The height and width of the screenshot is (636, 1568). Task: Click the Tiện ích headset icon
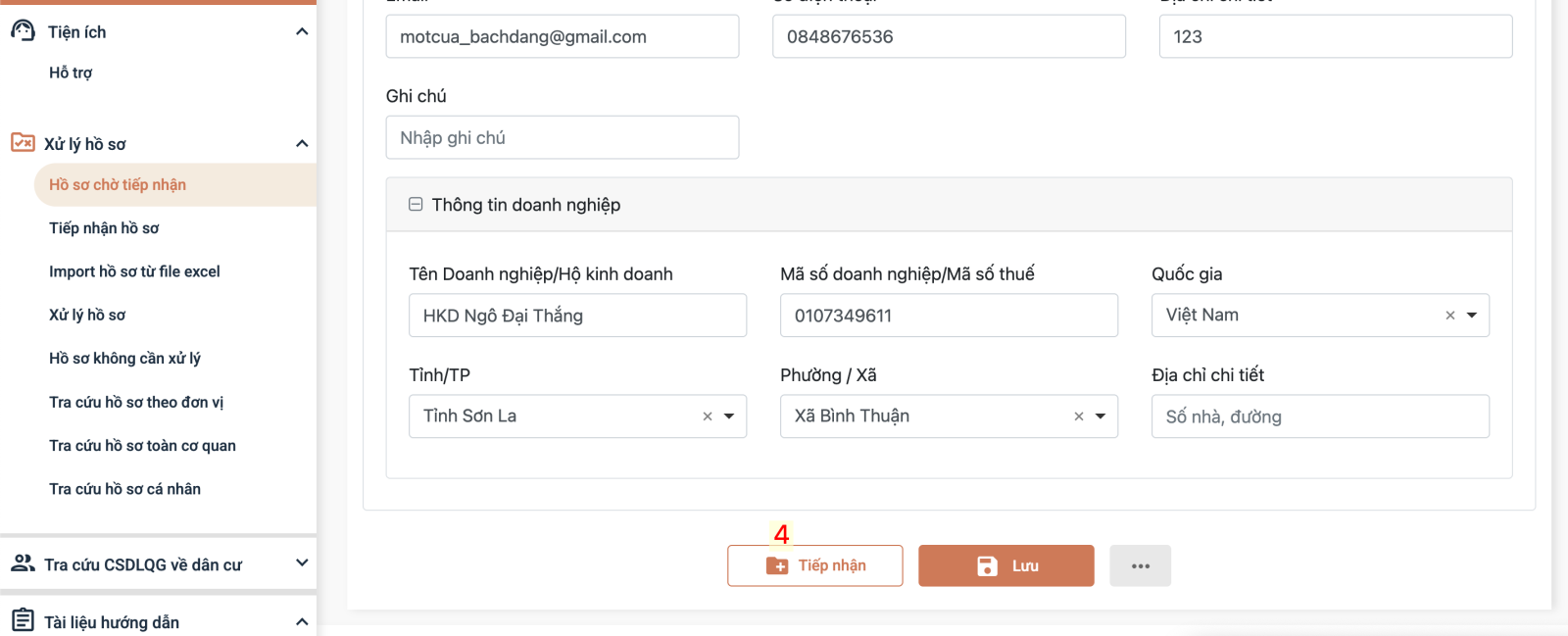pos(23,31)
